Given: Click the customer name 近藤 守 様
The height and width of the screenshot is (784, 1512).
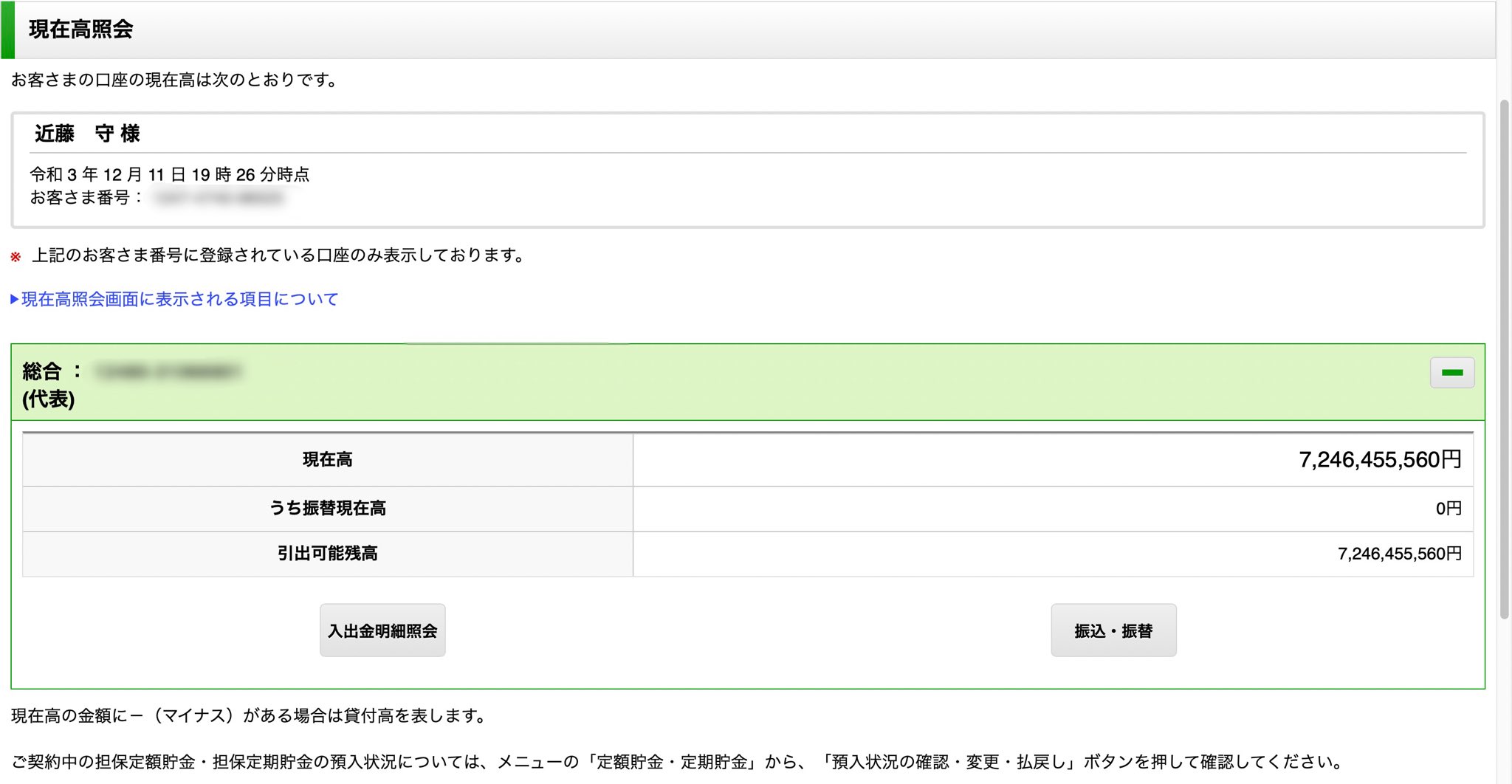Looking at the screenshot, I should [x=87, y=134].
